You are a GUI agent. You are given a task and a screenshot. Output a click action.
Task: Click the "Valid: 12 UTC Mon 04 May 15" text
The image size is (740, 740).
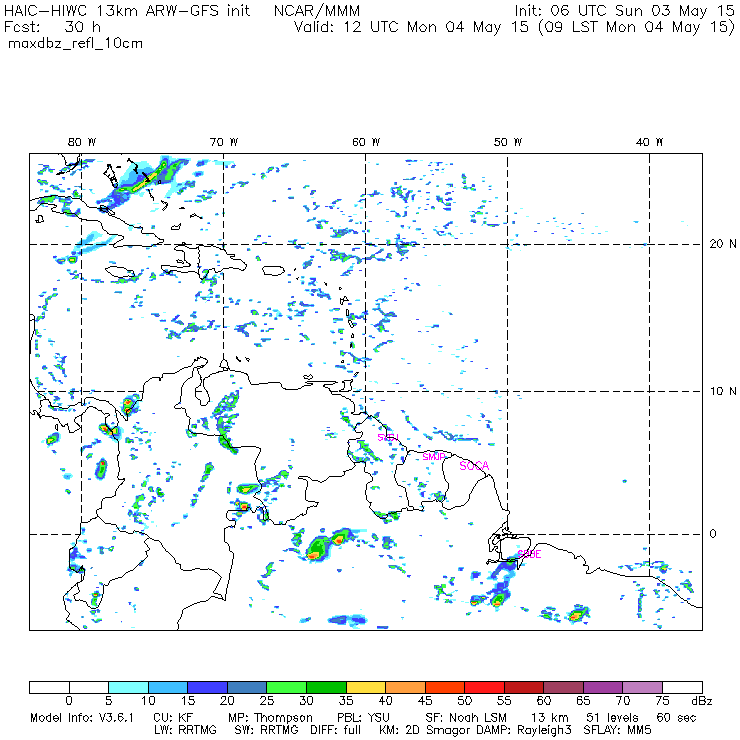(411, 27)
